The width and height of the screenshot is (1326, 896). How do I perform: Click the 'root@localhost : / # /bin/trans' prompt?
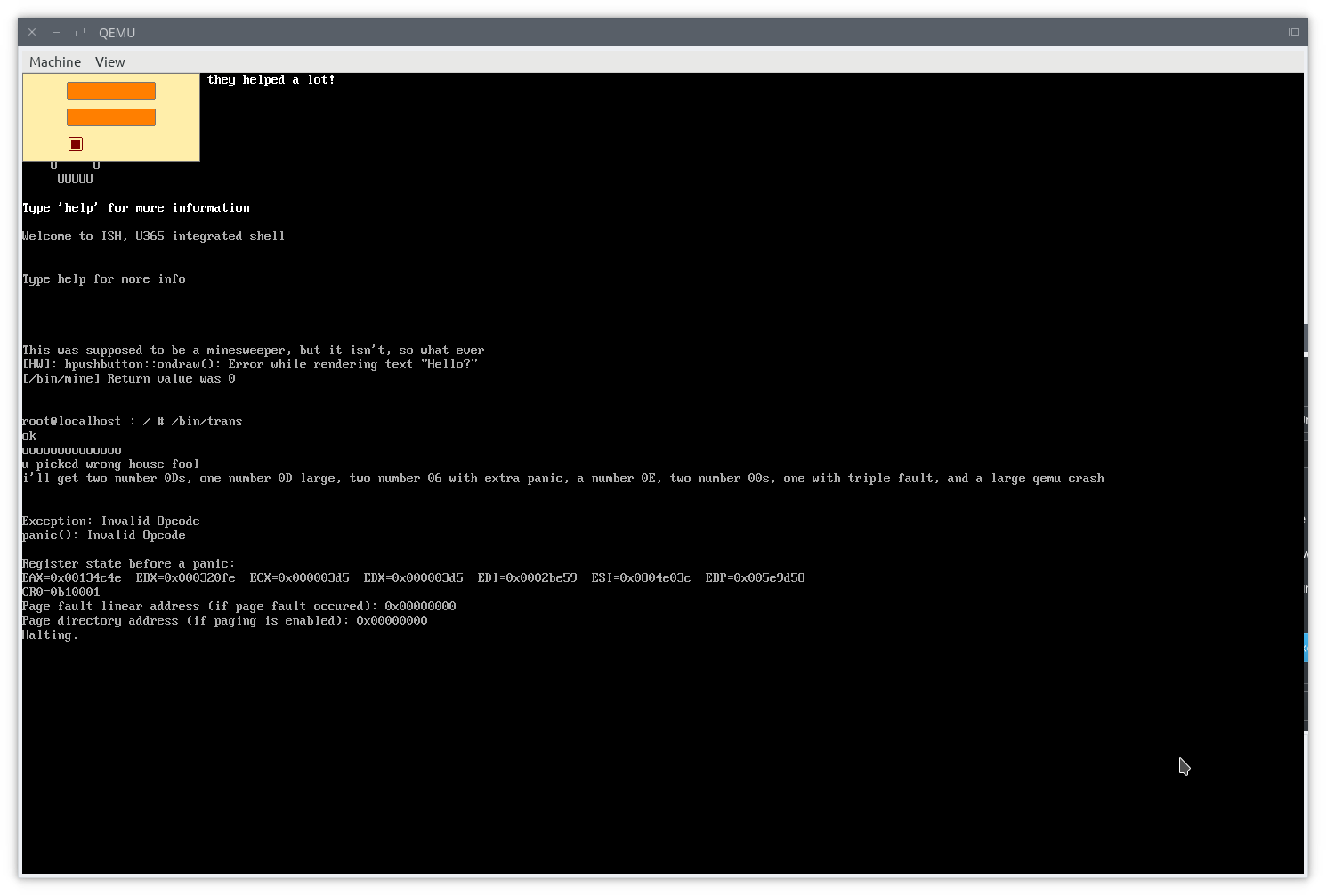pyautogui.click(x=133, y=421)
